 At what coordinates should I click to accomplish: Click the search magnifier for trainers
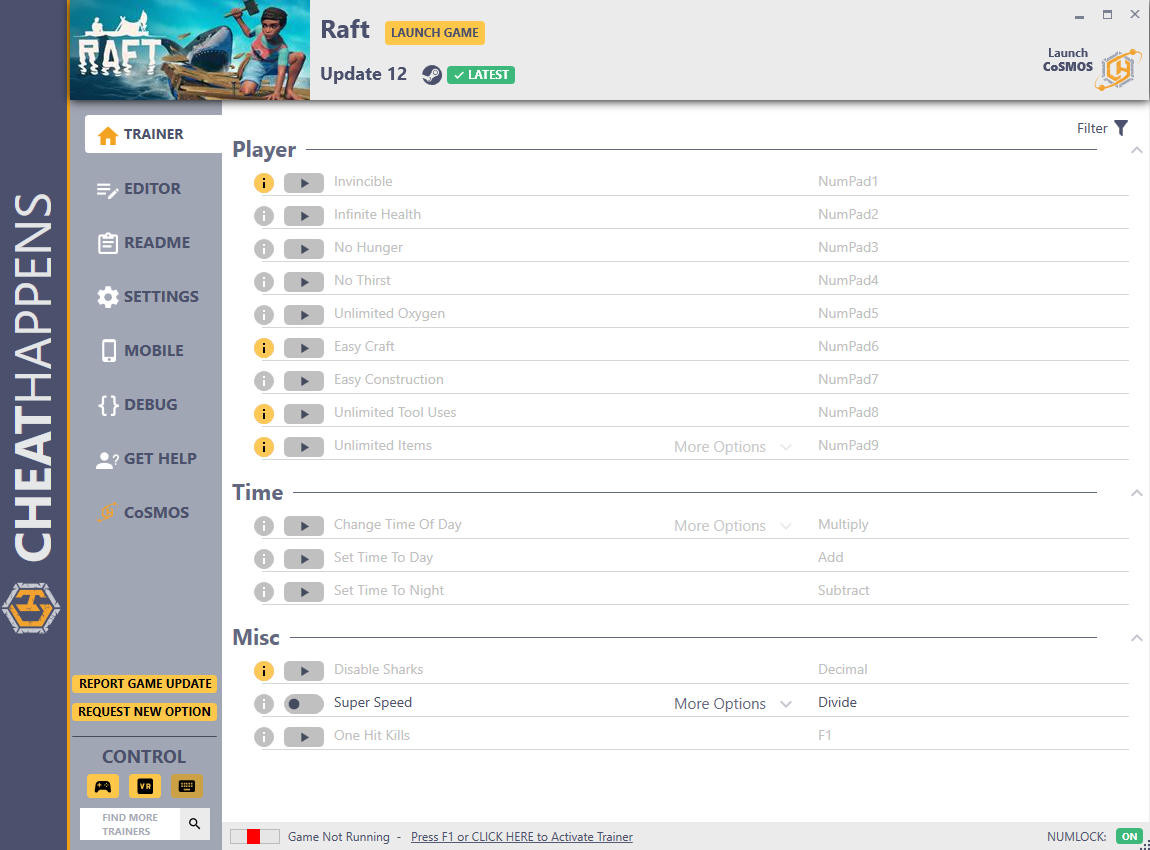pos(195,824)
